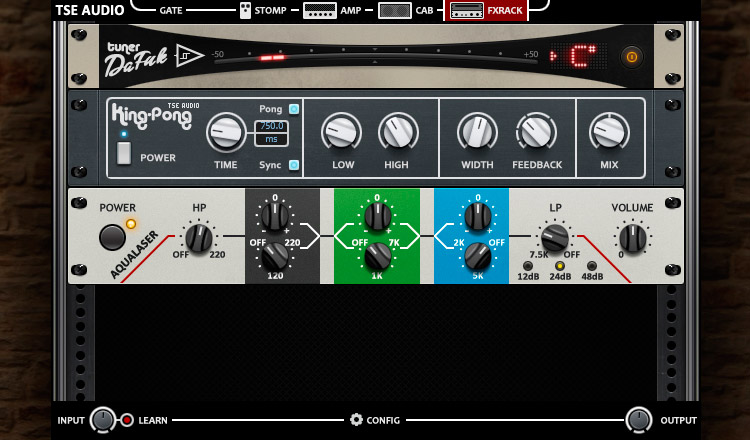Click the tuner cents meter bar
Viewport: 750px width, 440px height.
click(375, 56)
